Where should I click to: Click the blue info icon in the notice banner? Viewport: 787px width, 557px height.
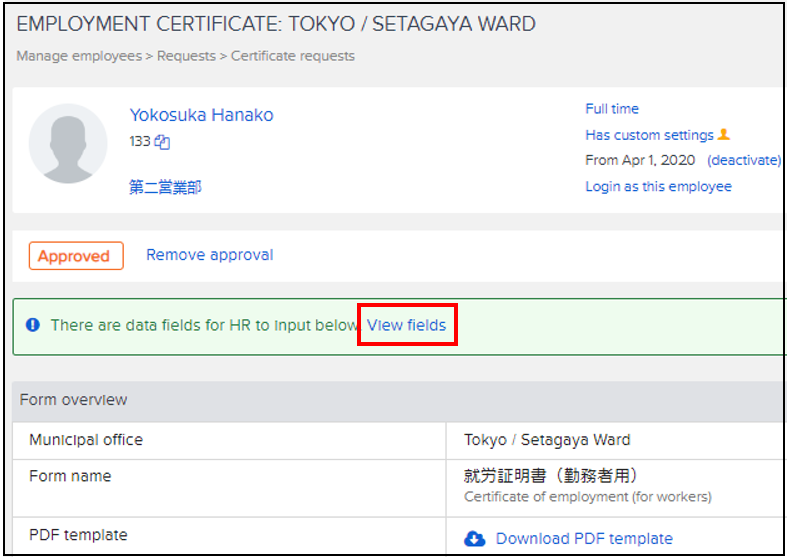[33, 325]
